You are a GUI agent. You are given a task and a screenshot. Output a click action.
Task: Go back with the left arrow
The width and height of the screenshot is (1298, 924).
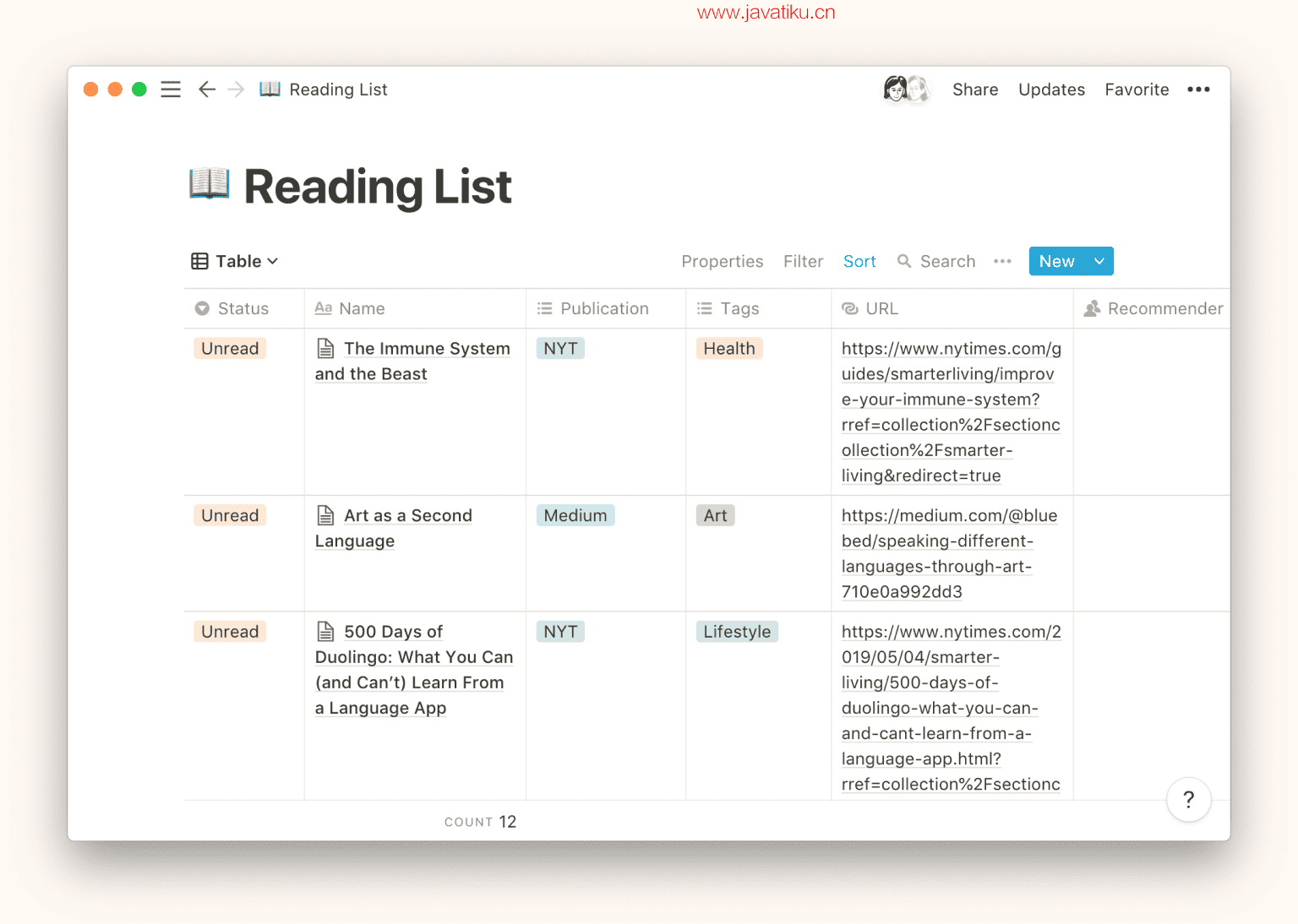[207, 90]
